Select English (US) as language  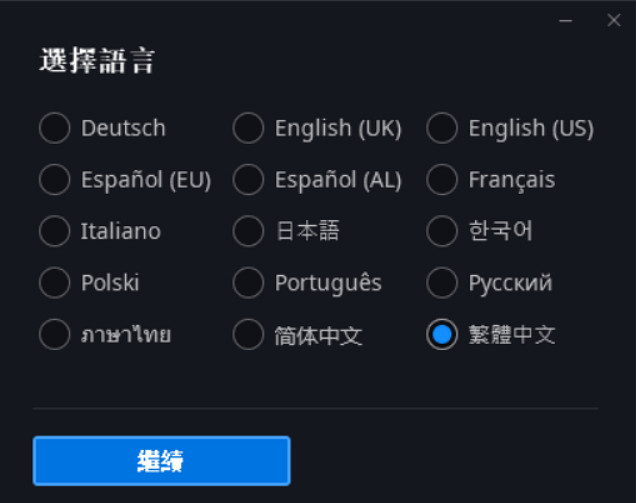tap(442, 128)
